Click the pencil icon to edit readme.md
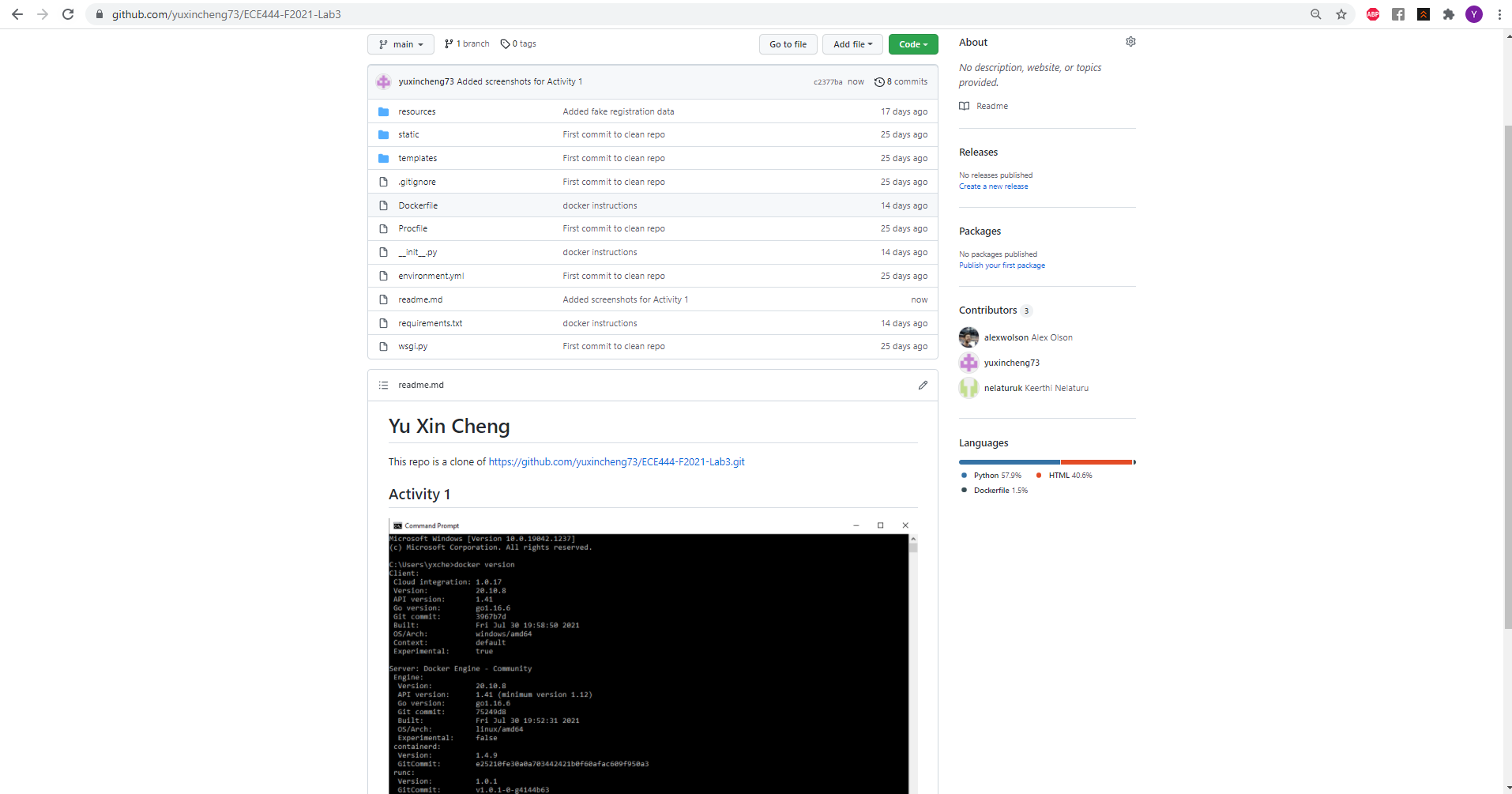The width and height of the screenshot is (1512, 794). [x=923, y=385]
